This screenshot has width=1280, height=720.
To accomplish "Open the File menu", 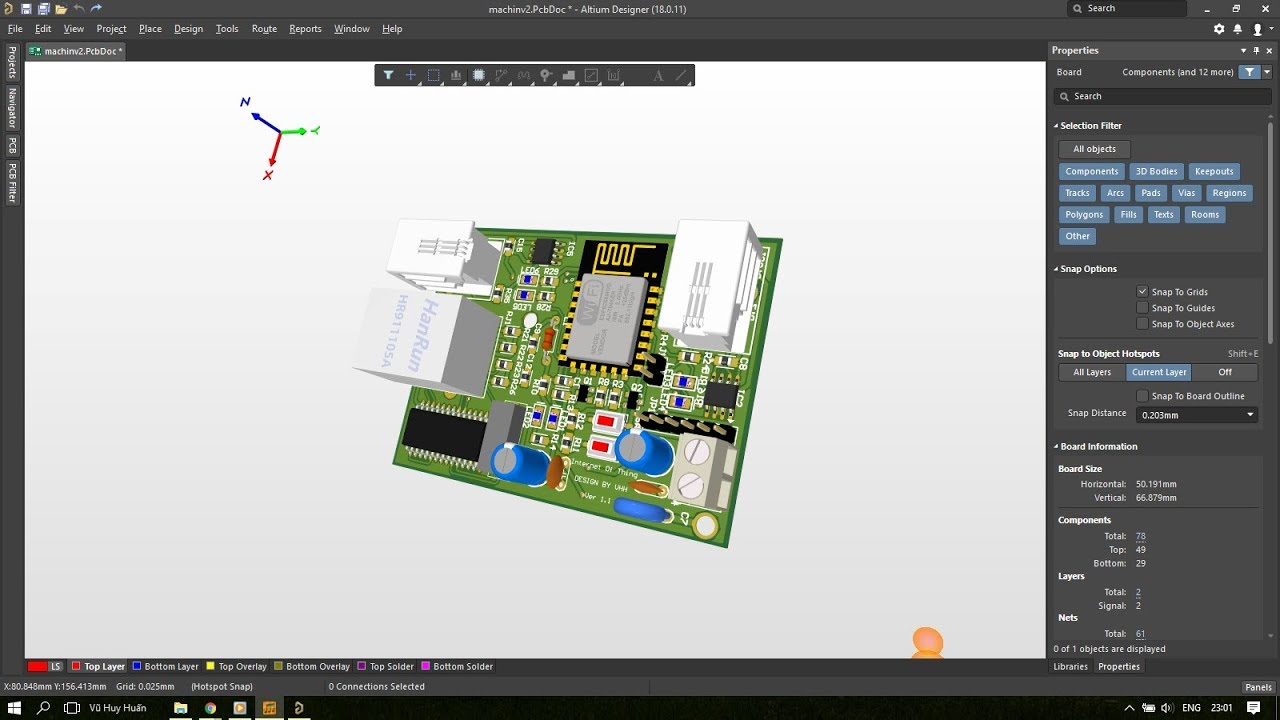I will click(x=15, y=29).
